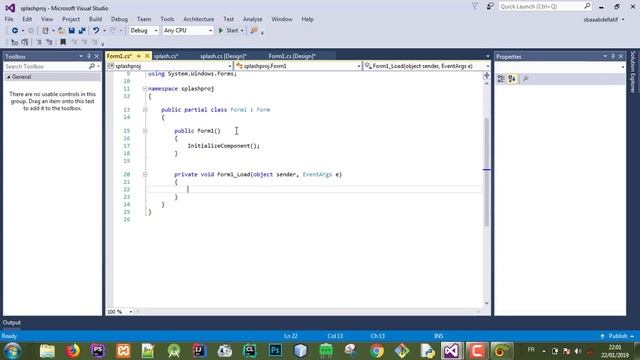Open the Build menu
640x360 pixels.
(x=95, y=19)
